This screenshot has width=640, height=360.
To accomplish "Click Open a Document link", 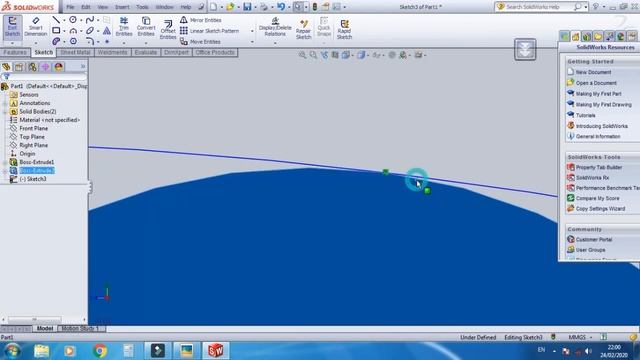I will (596, 83).
